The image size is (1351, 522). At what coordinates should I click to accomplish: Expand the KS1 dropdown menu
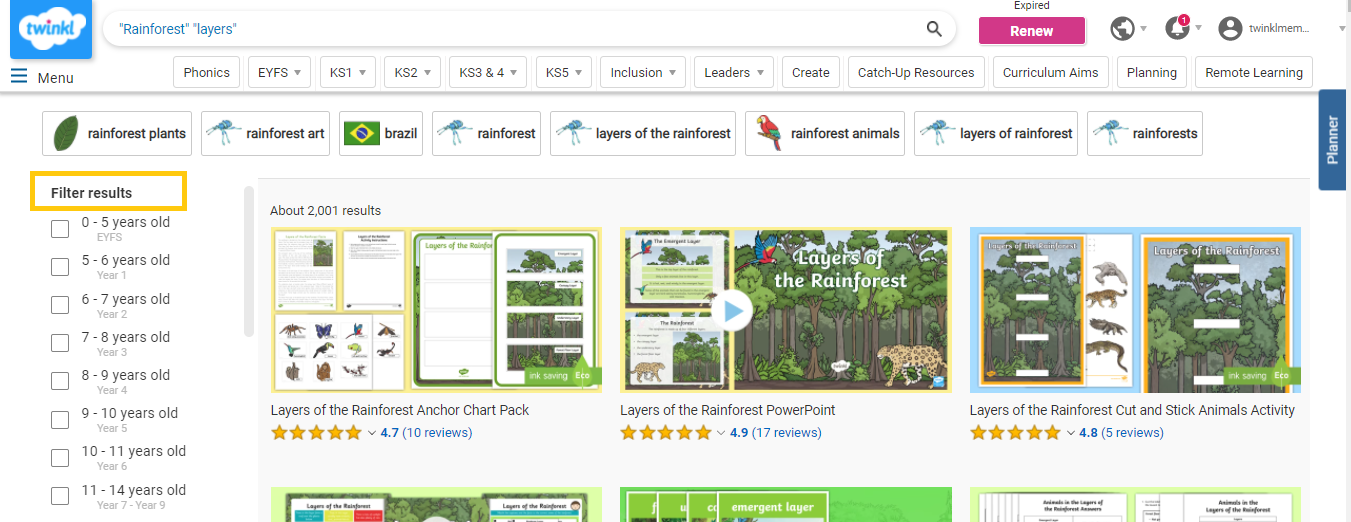pyautogui.click(x=349, y=73)
